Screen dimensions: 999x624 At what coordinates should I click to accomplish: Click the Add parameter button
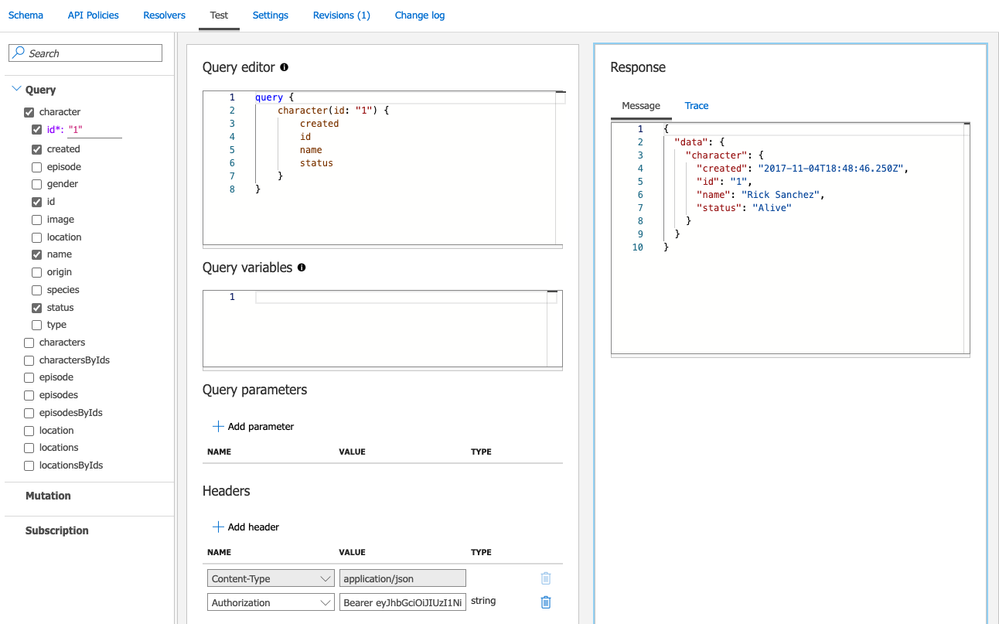pos(253,426)
